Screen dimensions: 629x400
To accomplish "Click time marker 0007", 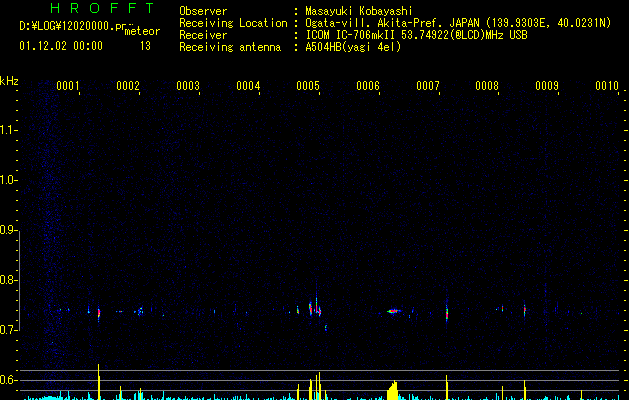I will point(428,86).
